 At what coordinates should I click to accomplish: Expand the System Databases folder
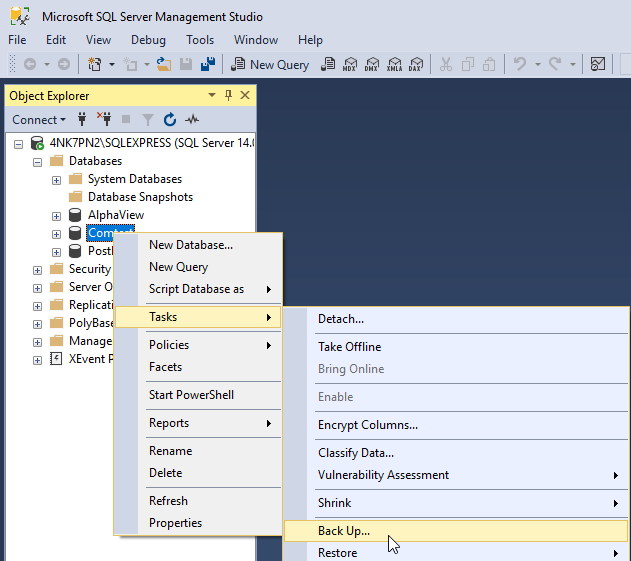point(56,179)
